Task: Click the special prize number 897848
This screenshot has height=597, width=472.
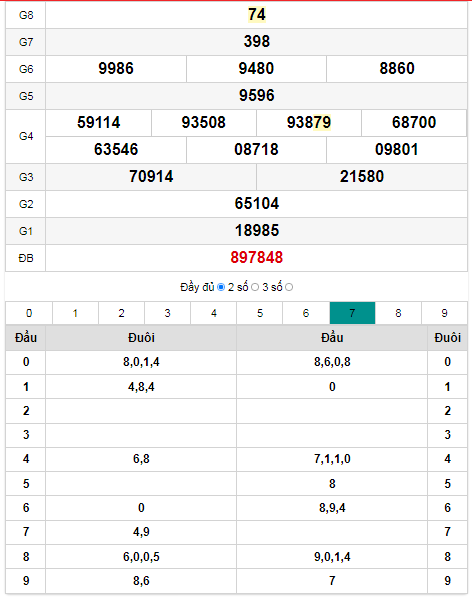Action: (257, 257)
